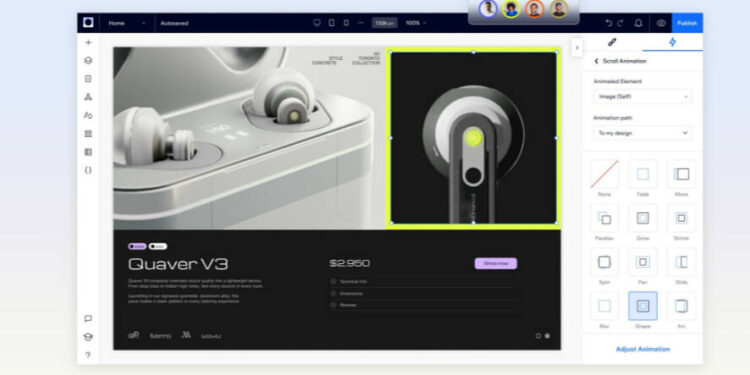
Task: Switch to the animations lightning tab
Action: pyautogui.click(x=673, y=42)
